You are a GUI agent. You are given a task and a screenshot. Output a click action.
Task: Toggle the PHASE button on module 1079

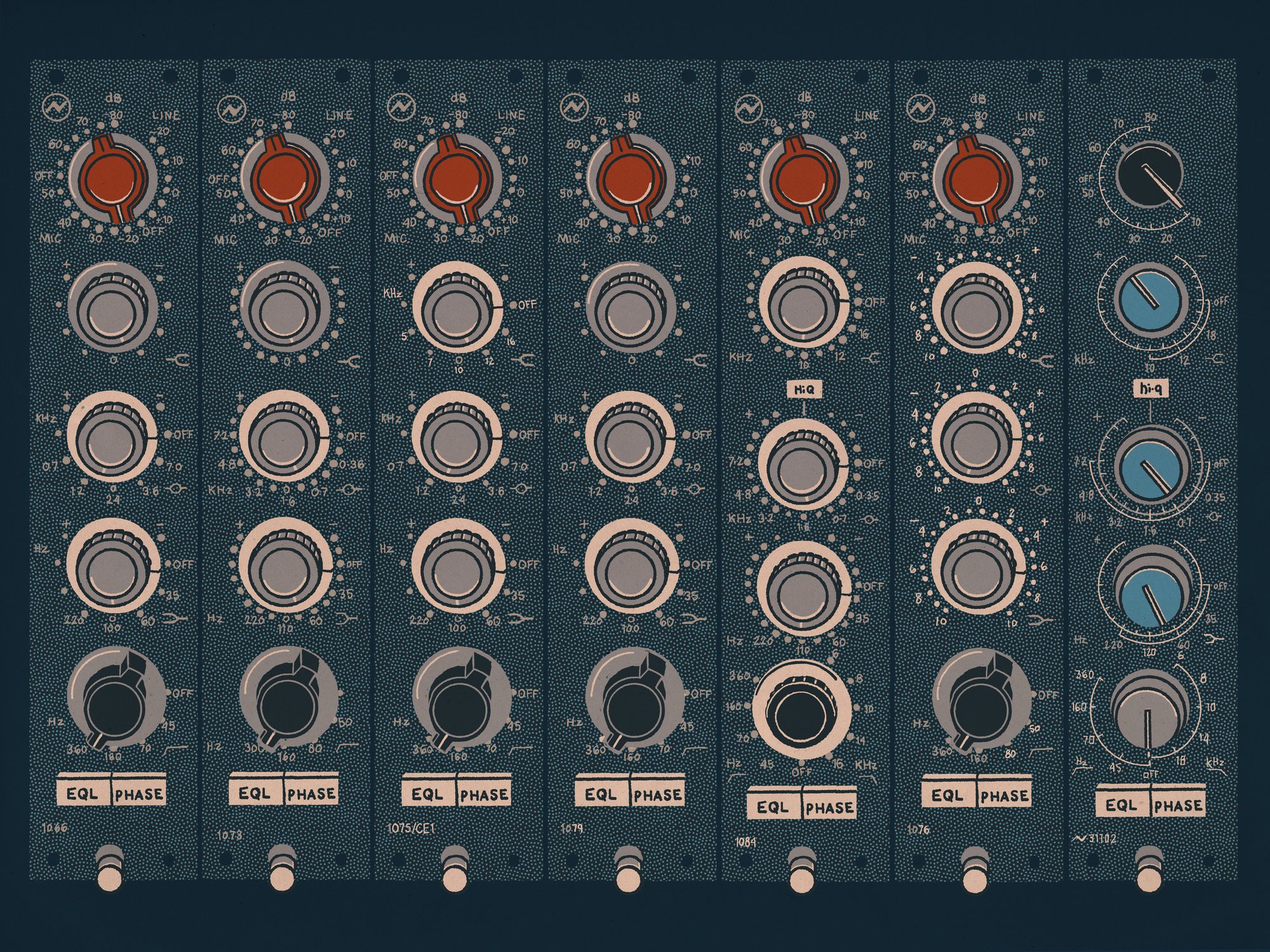pyautogui.click(x=657, y=794)
